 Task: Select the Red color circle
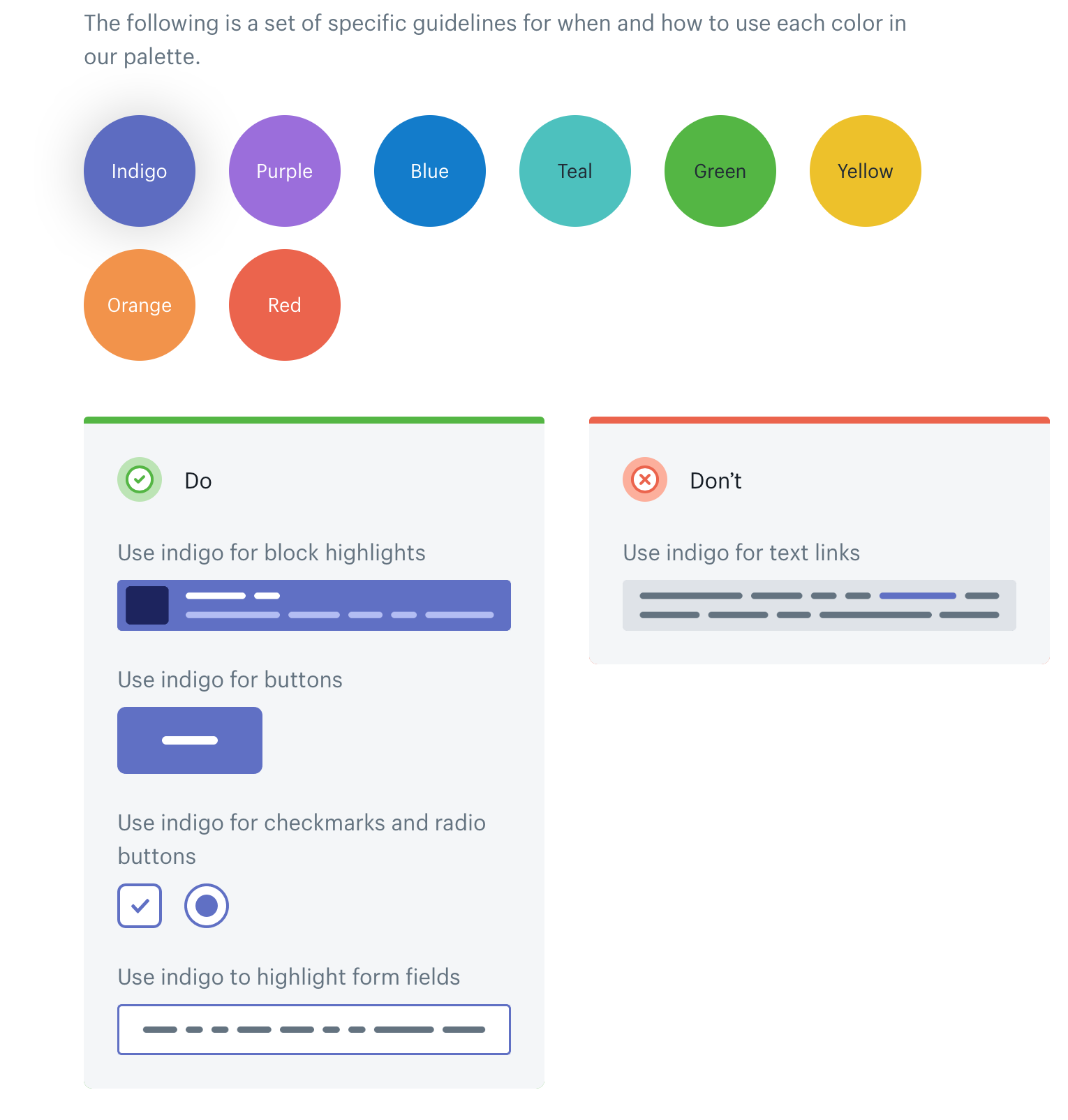[285, 304]
